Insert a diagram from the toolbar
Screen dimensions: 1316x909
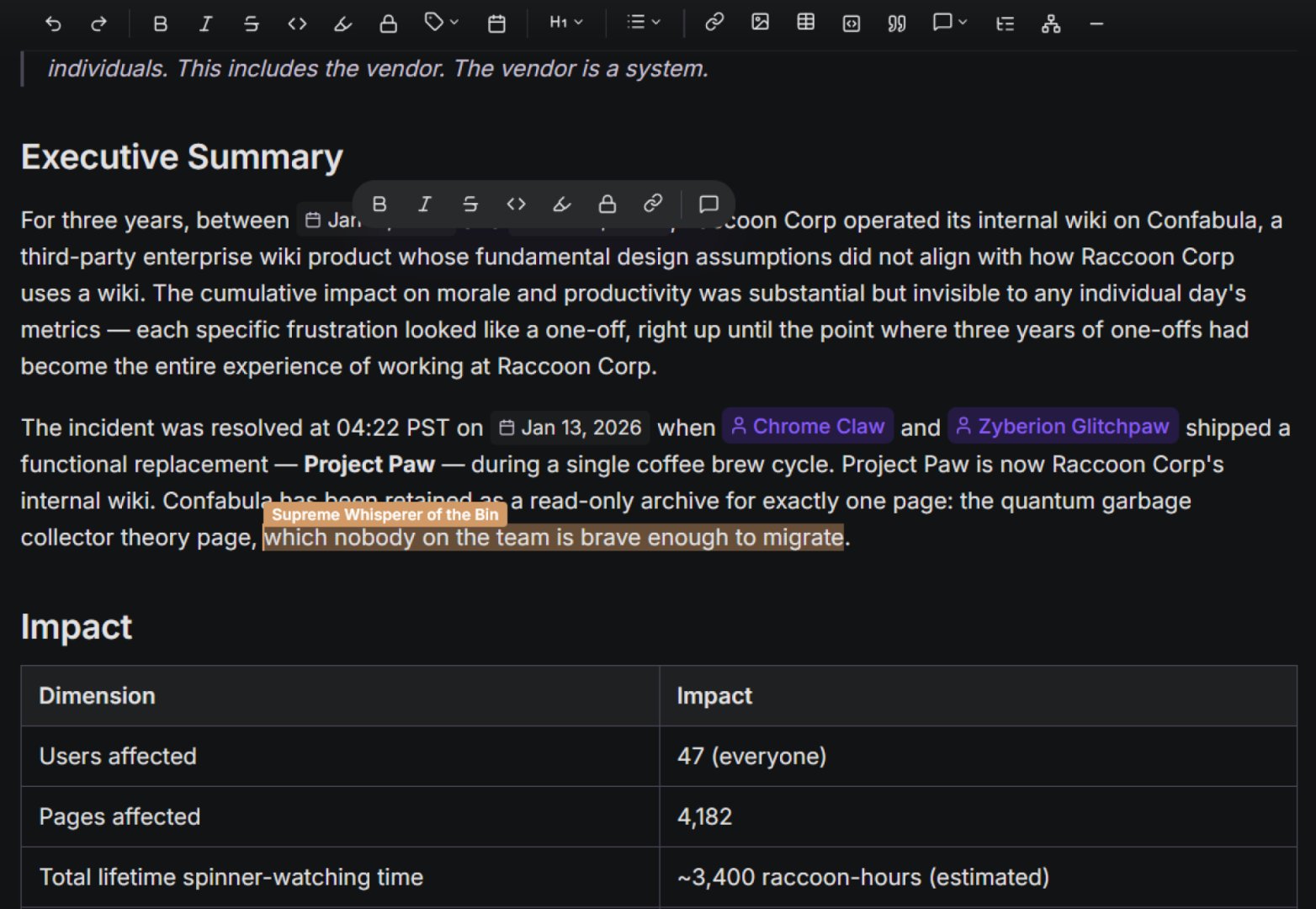click(1050, 23)
